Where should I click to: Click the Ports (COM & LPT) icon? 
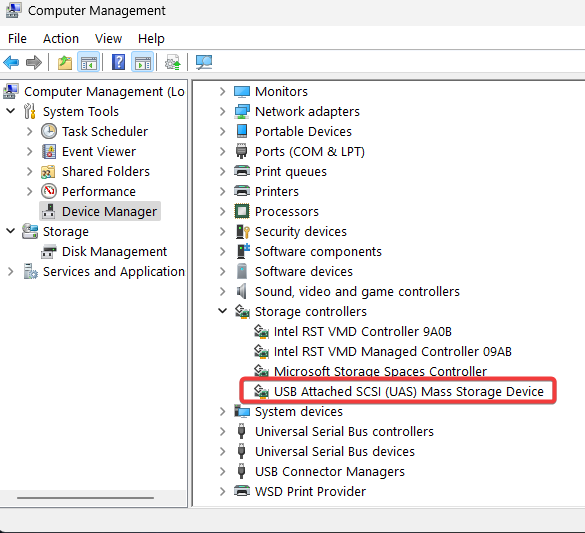(x=242, y=151)
